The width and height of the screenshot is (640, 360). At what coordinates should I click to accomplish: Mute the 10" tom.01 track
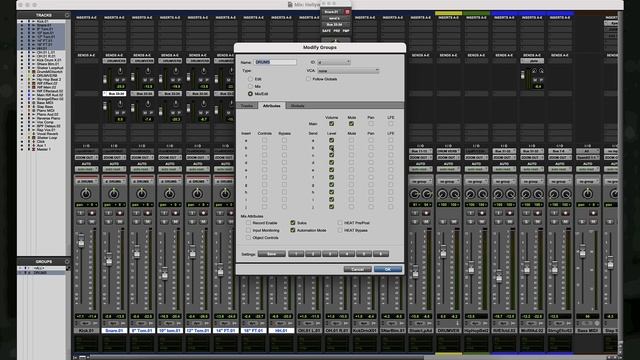coord(175,222)
